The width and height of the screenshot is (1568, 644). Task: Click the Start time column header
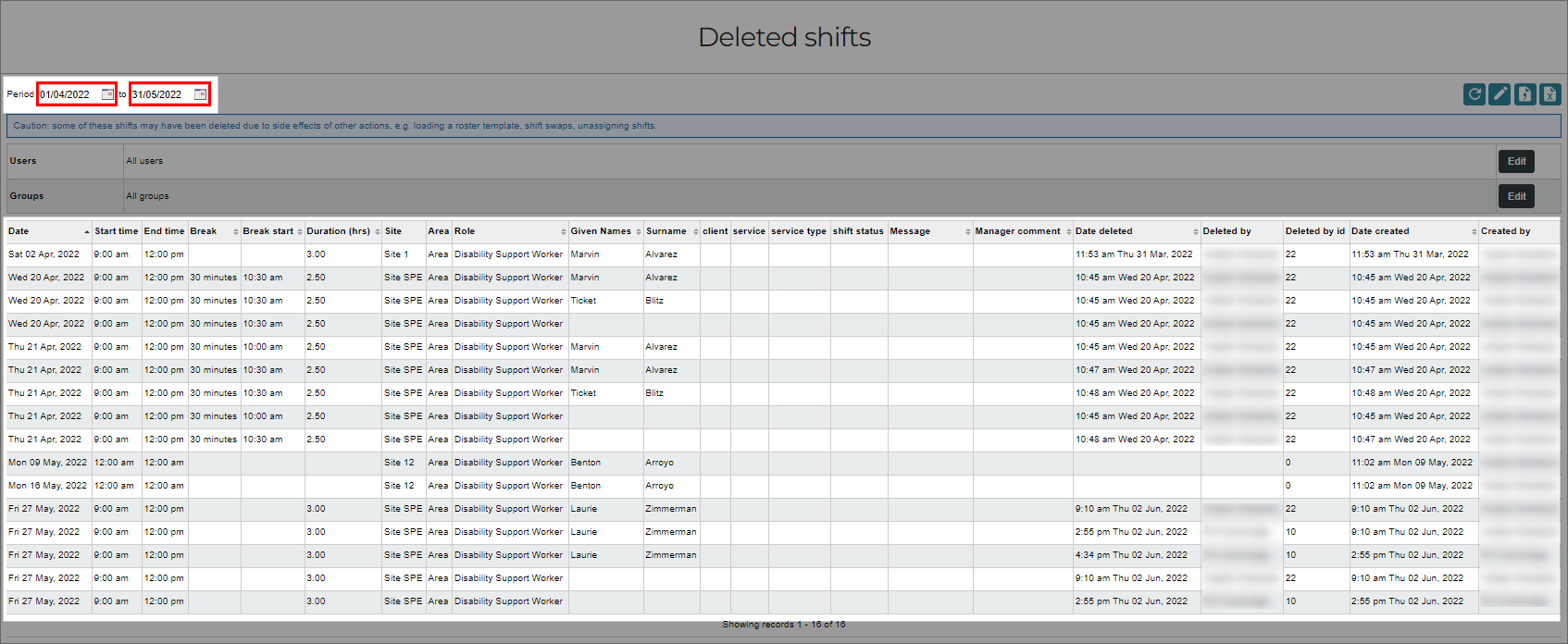[116, 231]
